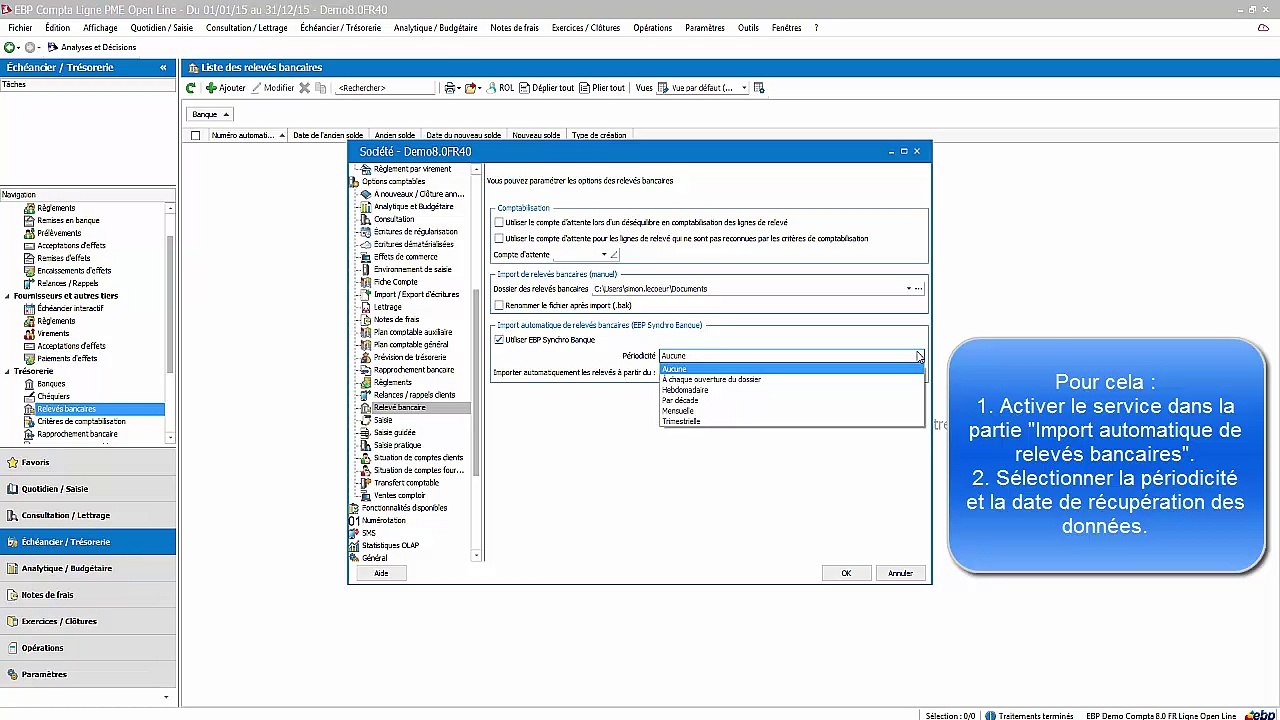1280x720 pixels.
Task: Open Plan comptable général in the dialog tree
Action: [411, 345]
